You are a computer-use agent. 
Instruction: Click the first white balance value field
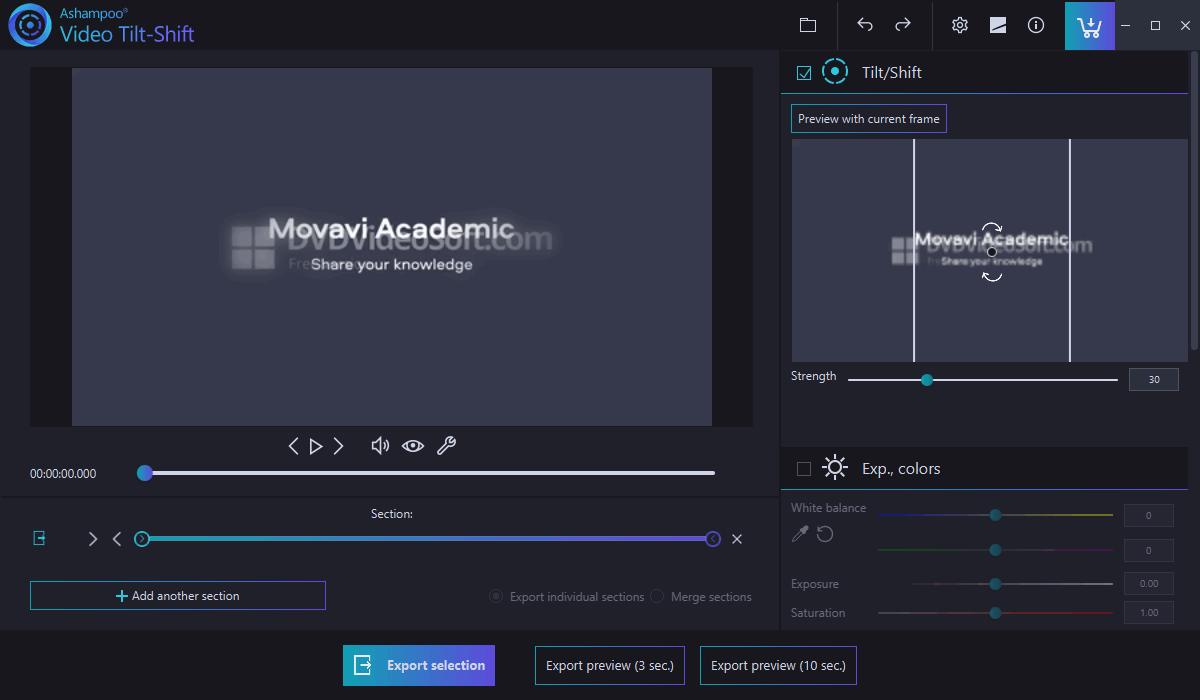1148,515
